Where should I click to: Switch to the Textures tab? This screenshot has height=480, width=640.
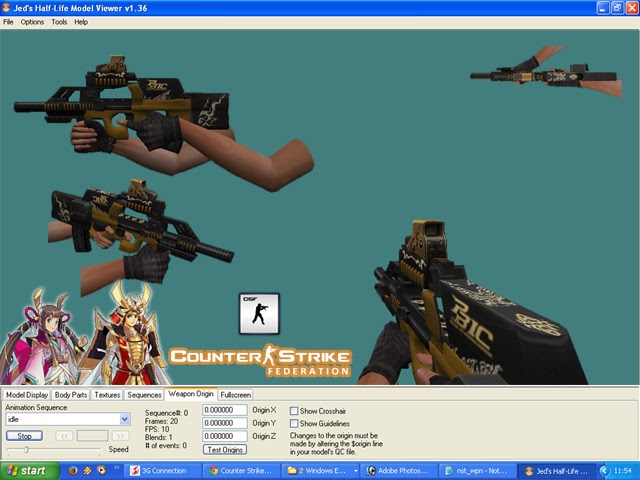pyautogui.click(x=107, y=395)
